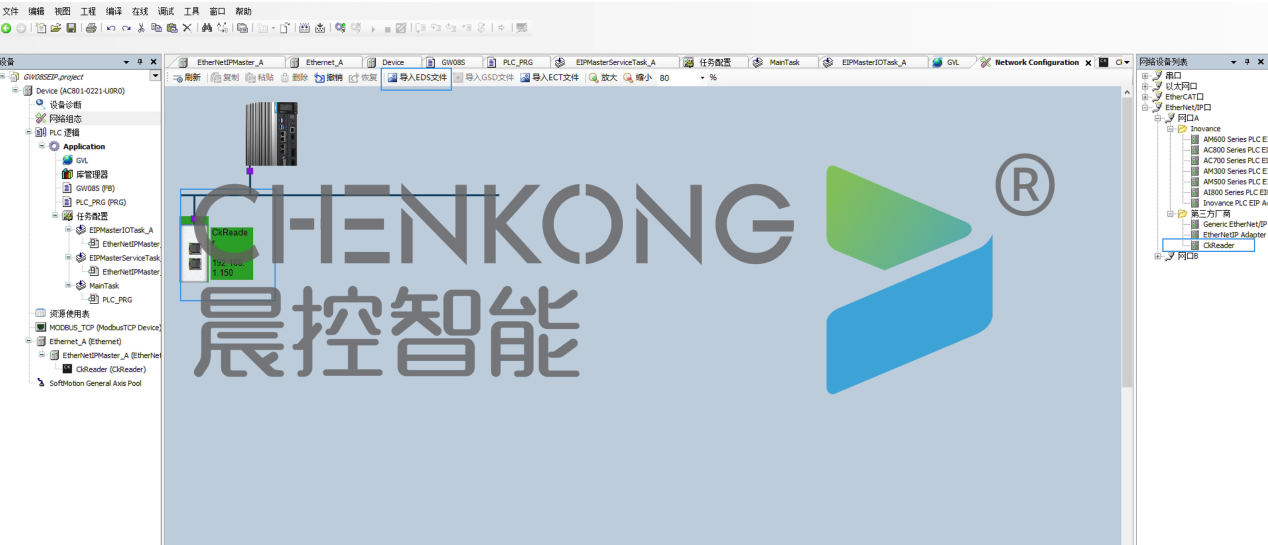Switch to the MainTask tab
The width and height of the screenshot is (1268, 545).
(x=784, y=62)
